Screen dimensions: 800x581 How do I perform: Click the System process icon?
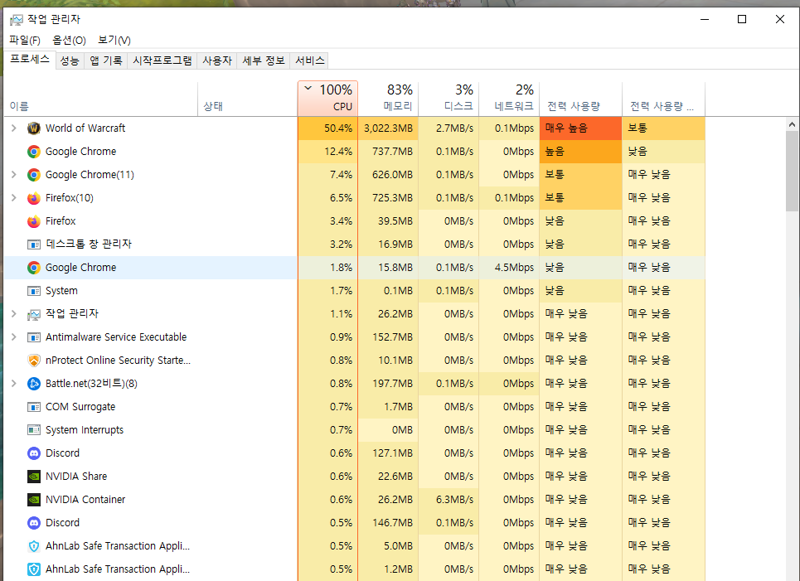tap(34, 291)
